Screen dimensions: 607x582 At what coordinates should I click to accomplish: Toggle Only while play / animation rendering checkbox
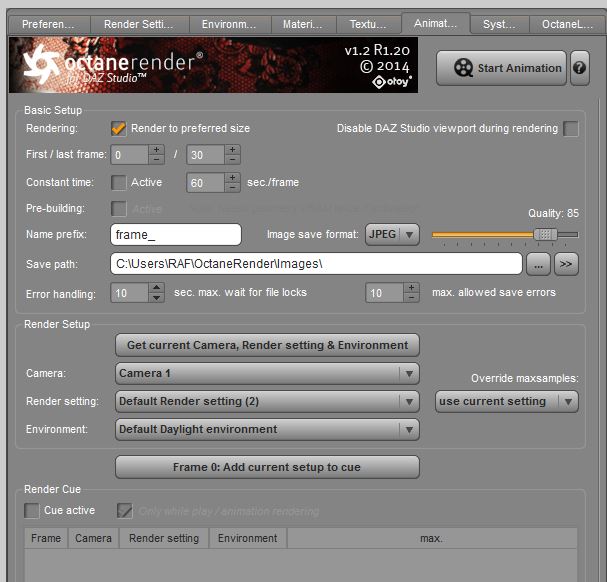(x=125, y=510)
